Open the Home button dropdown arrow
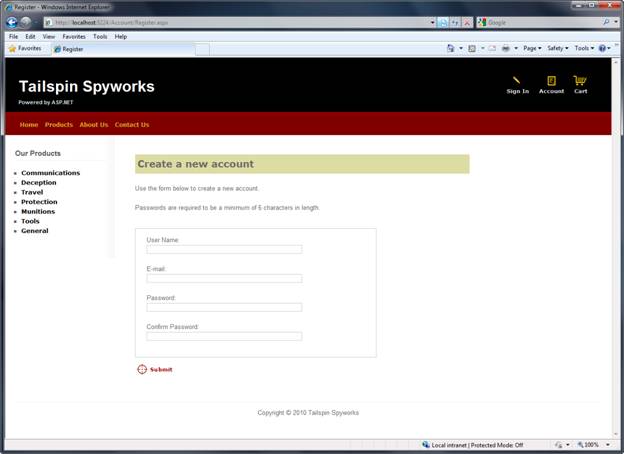This screenshot has width=624, height=454. (x=461, y=48)
